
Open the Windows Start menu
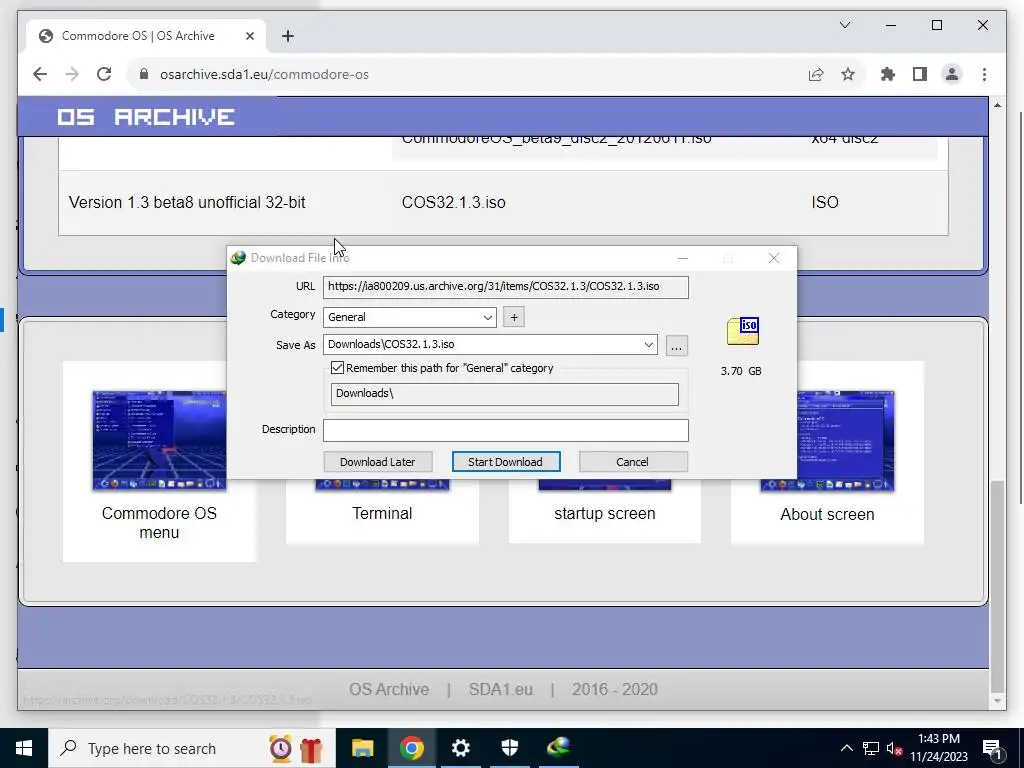tap(24, 748)
